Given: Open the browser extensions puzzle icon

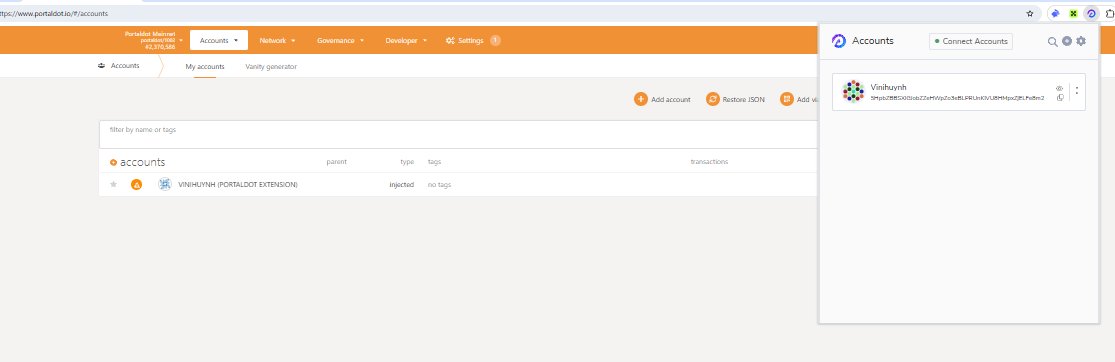Looking at the screenshot, I should point(1109,13).
